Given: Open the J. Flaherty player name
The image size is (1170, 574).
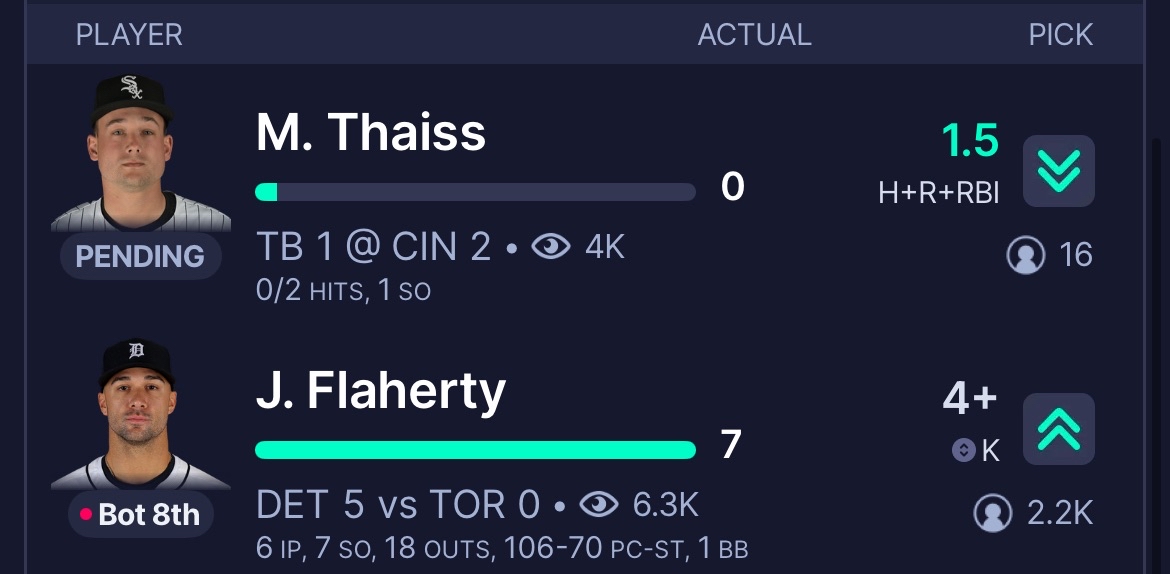Looking at the screenshot, I should [x=381, y=391].
